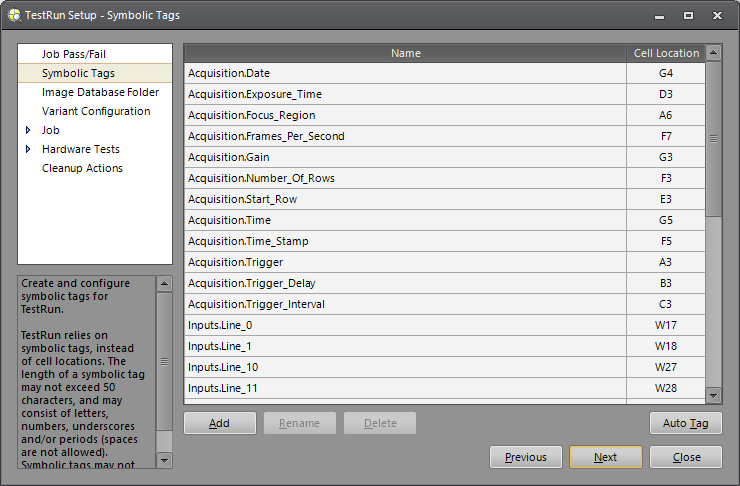
Task: Open Image Database Folder settings
Action: [100, 92]
